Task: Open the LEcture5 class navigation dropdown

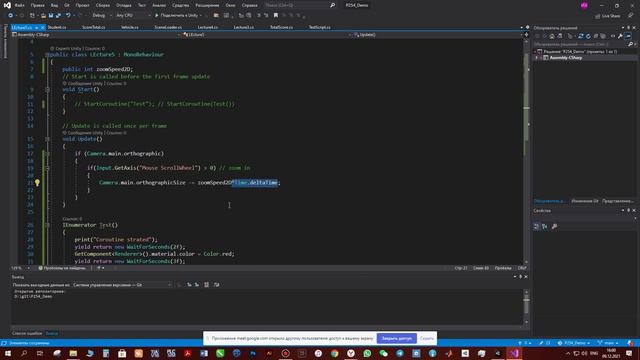Action: pyautogui.click(x=267, y=35)
